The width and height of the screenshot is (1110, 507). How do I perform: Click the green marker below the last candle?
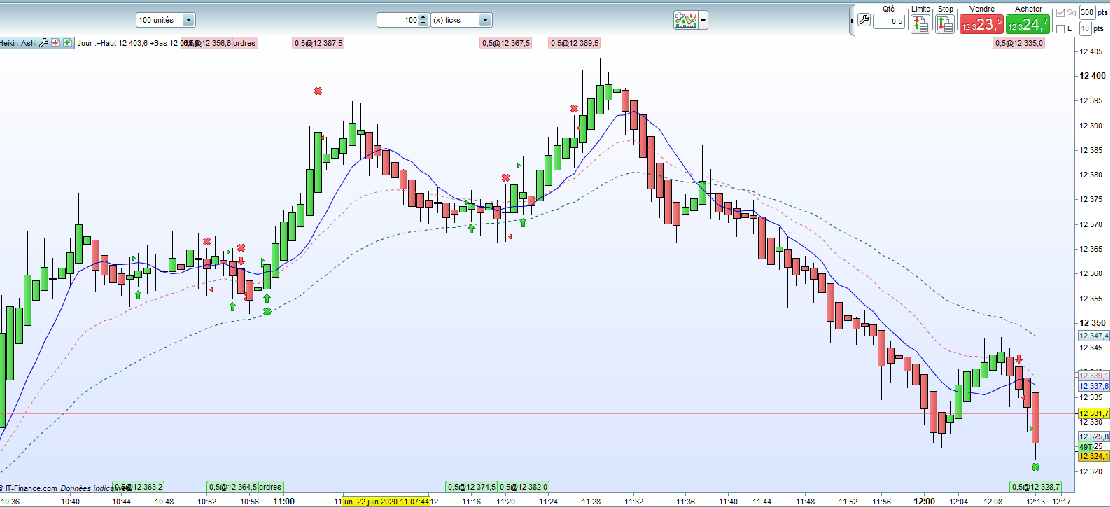(x=1035, y=467)
